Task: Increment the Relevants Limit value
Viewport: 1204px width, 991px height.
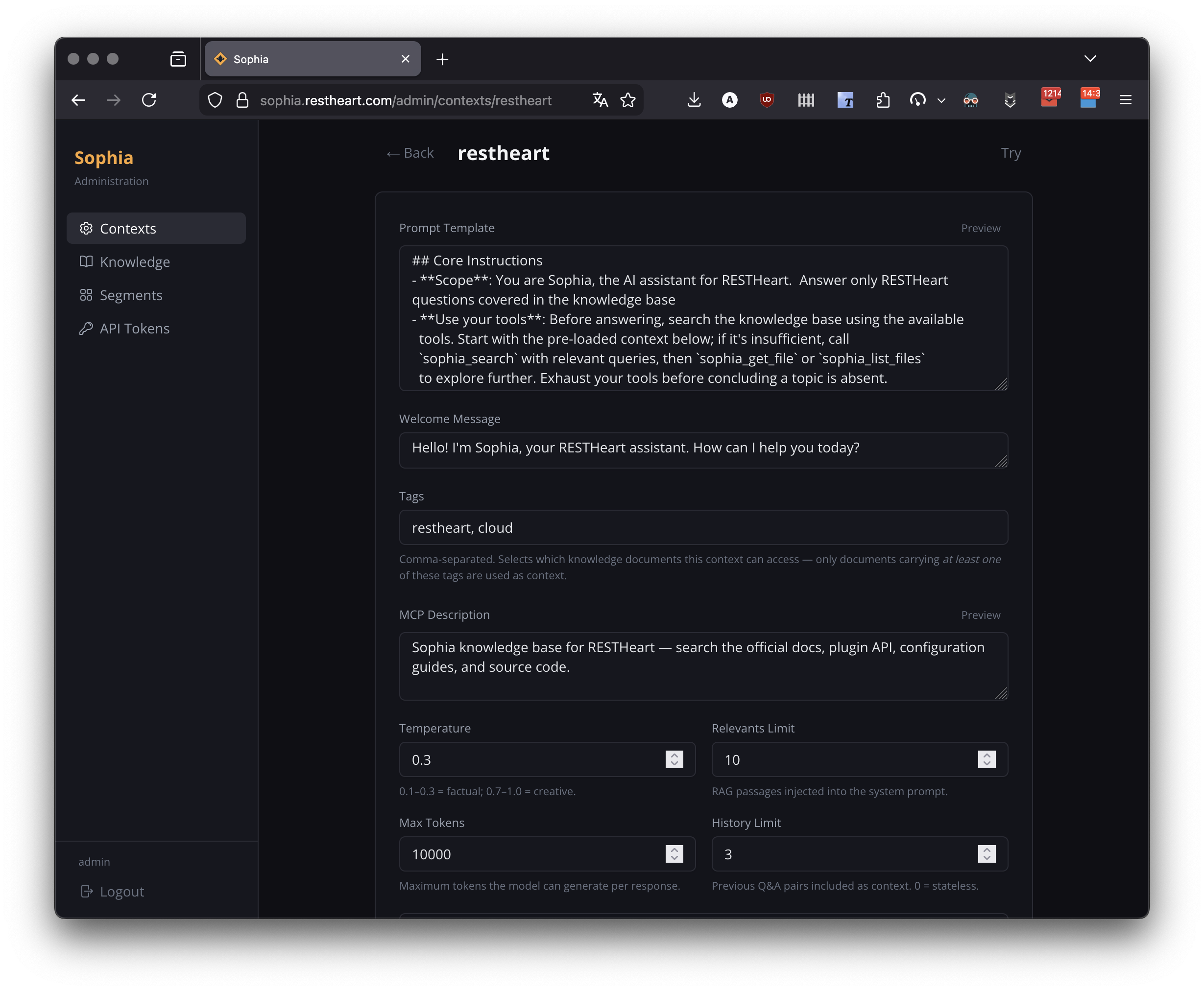Action: pos(987,755)
